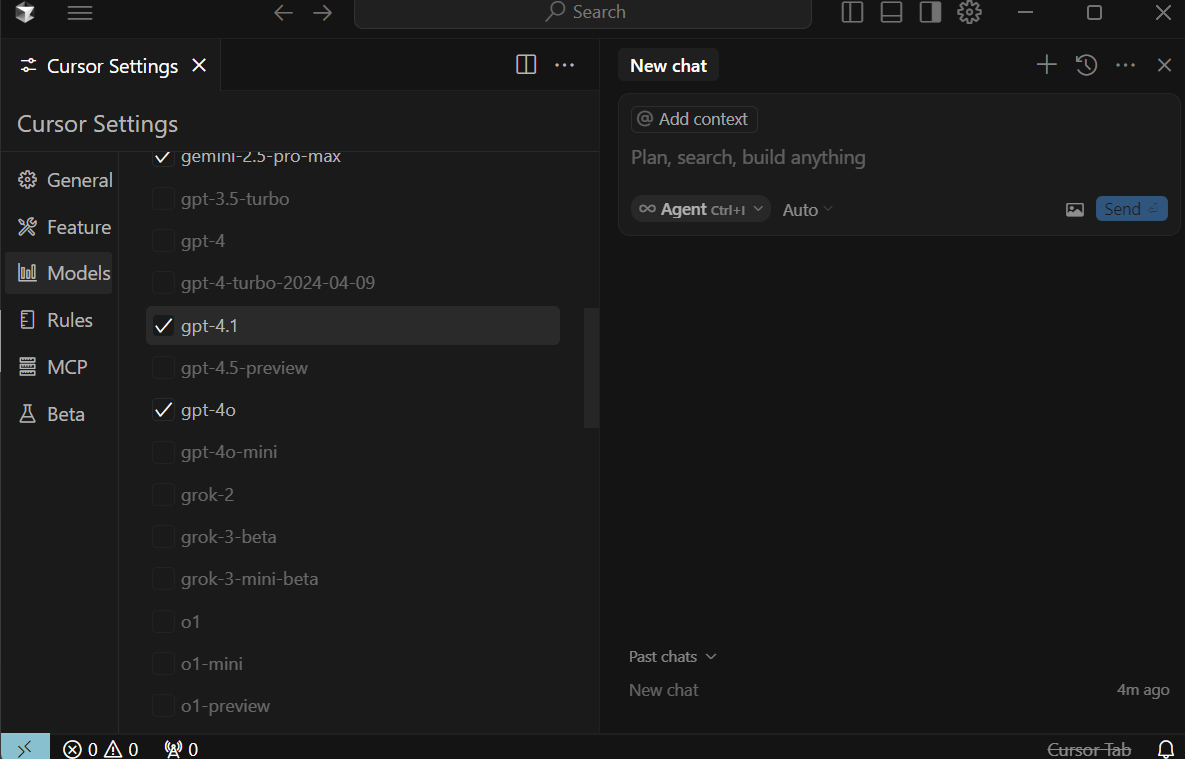1185x759 pixels.
Task: Focus the Plan, search, build anything input
Action: click(x=899, y=157)
